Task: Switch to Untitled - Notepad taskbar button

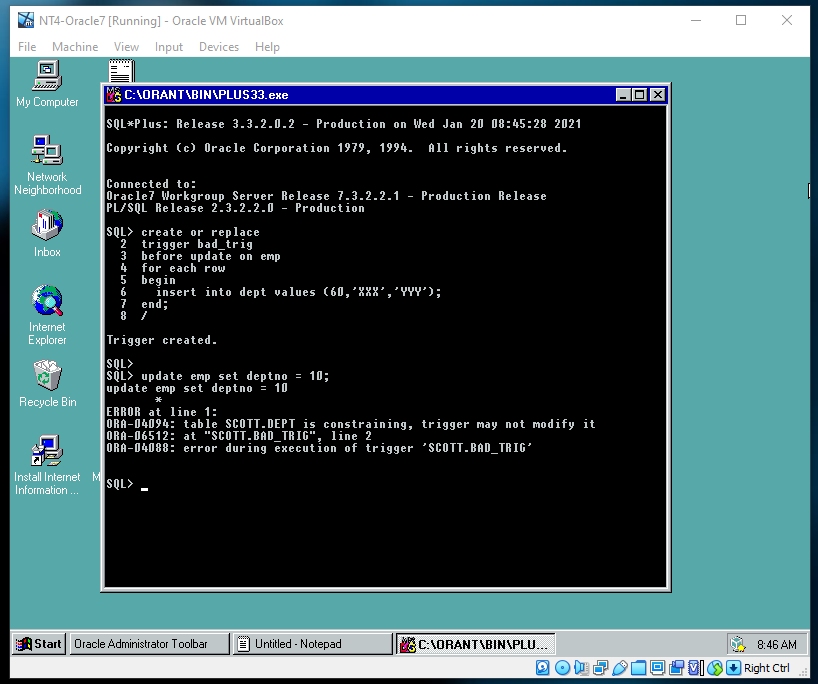Action: tap(312, 644)
